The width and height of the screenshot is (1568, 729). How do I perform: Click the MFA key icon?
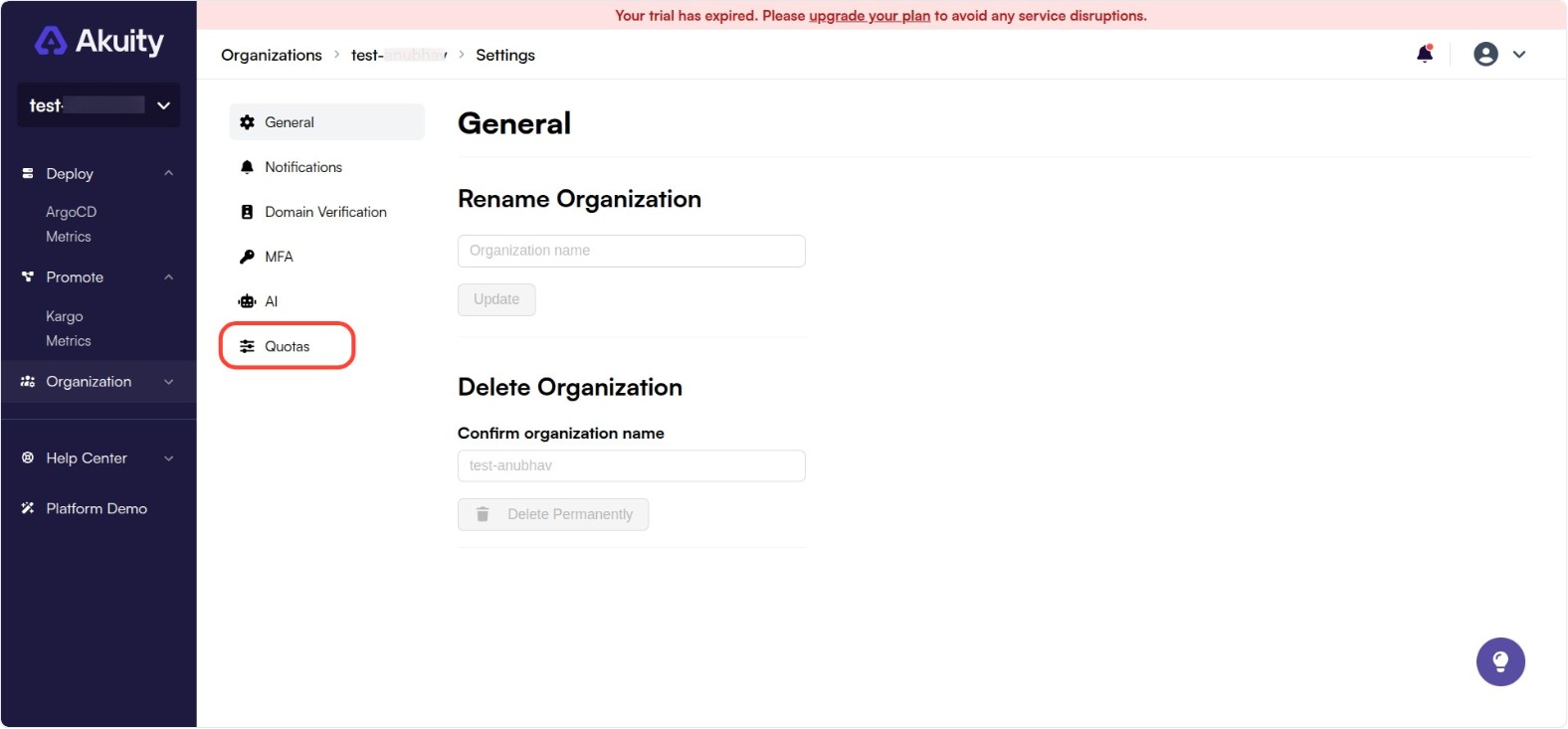point(247,257)
